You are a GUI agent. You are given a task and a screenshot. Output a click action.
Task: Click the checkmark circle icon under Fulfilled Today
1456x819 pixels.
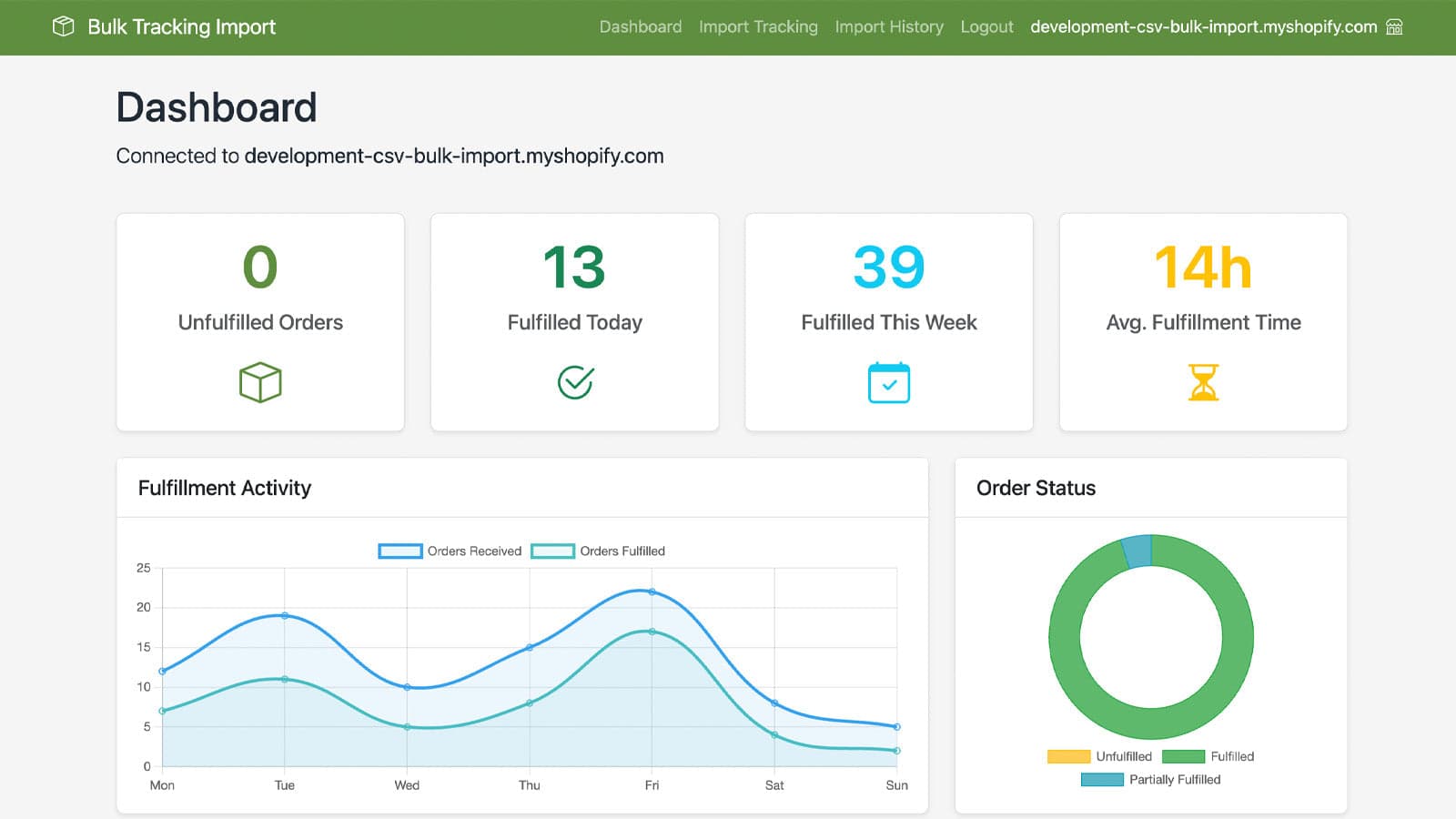575,382
